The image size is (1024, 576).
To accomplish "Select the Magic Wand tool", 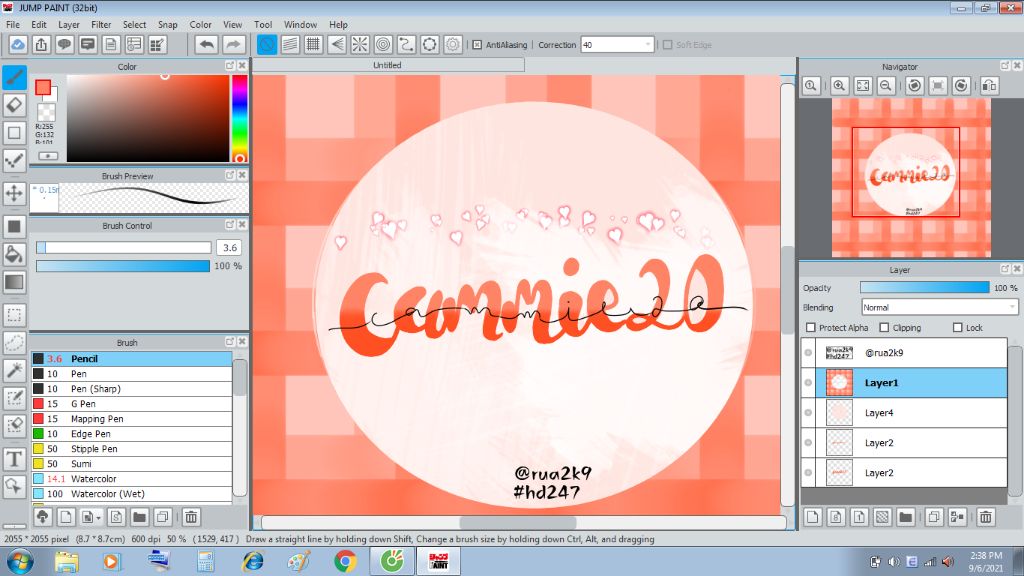I will [x=14, y=370].
